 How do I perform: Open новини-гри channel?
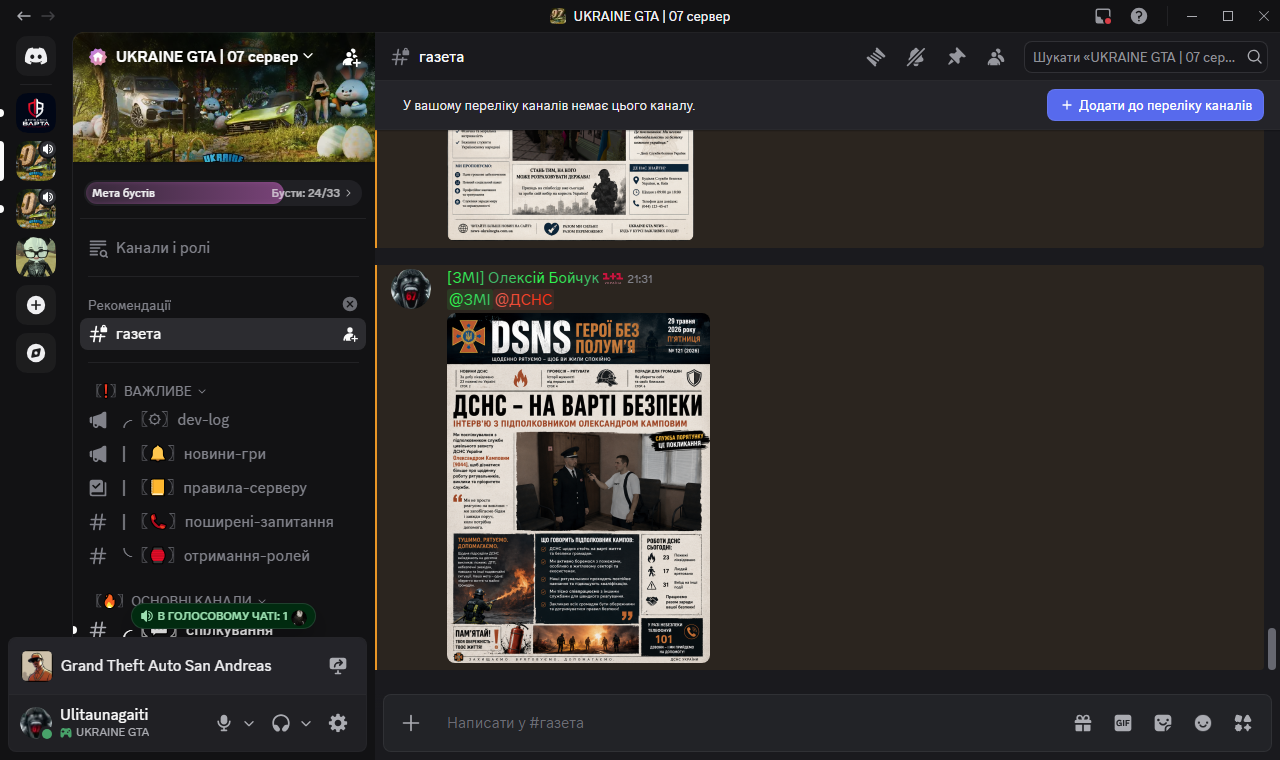223,454
